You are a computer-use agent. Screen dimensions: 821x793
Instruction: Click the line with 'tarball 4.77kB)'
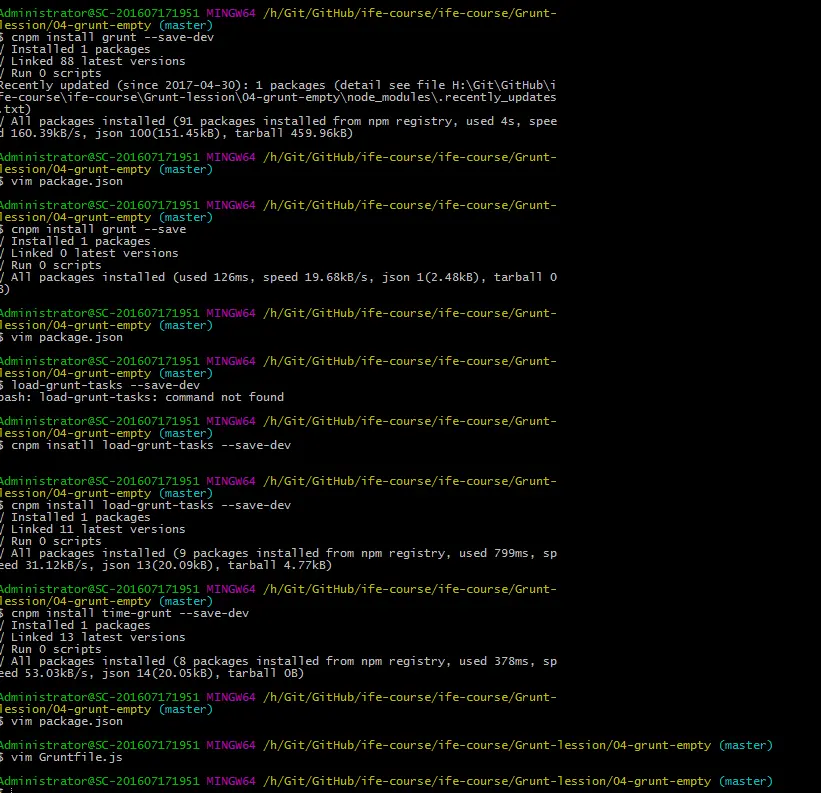coord(166,565)
